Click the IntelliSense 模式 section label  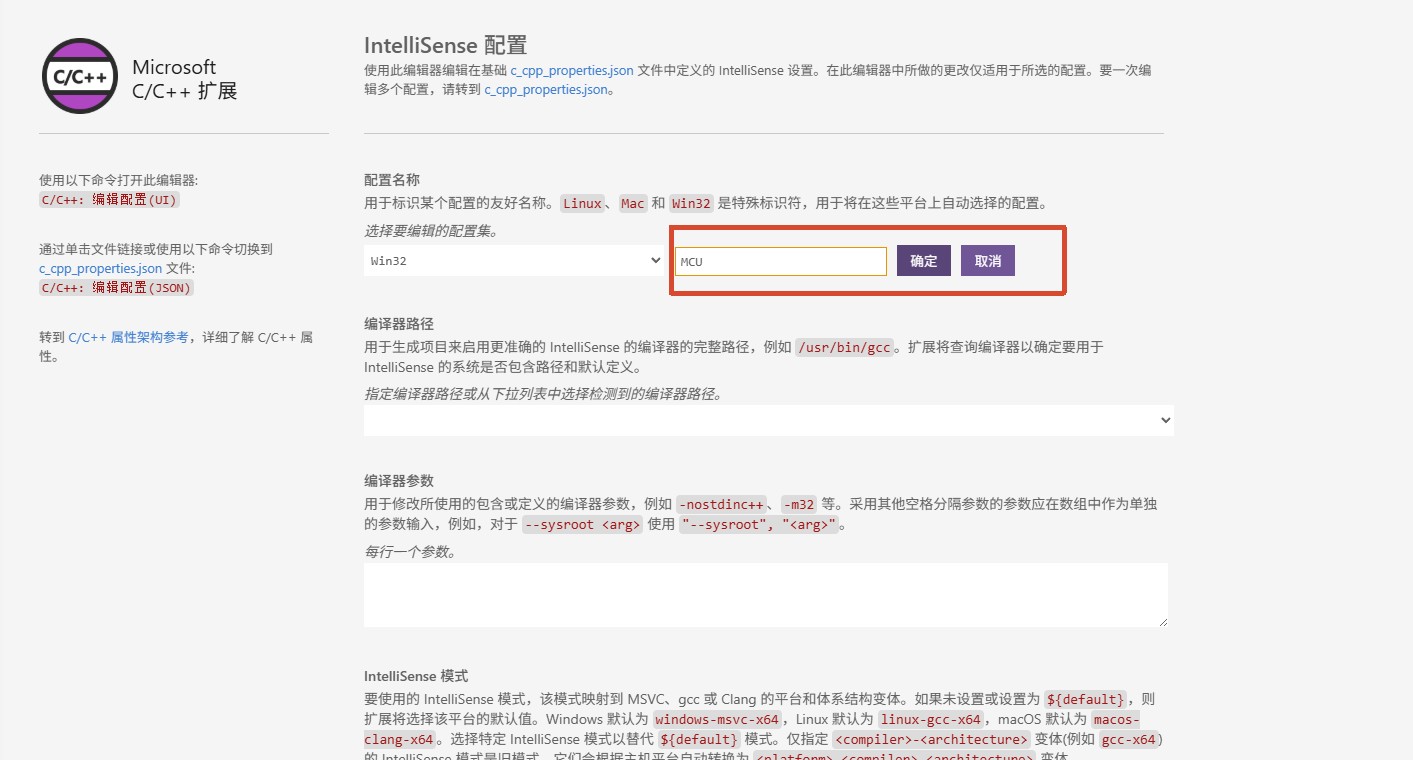pyautogui.click(x=416, y=676)
